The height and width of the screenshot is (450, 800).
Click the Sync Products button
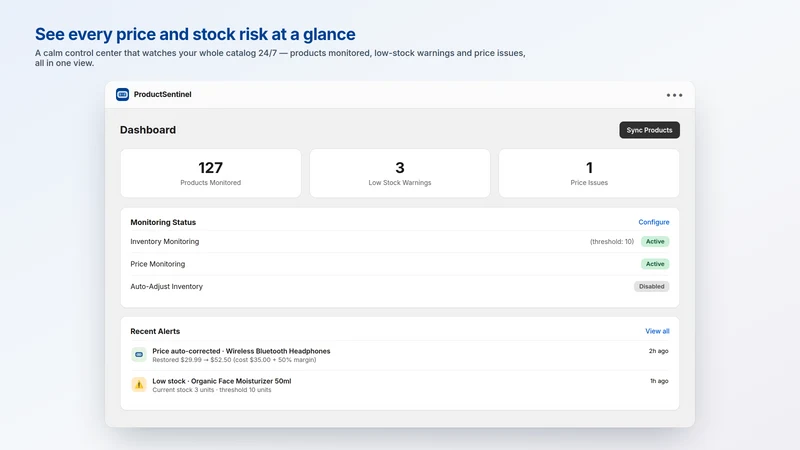(x=649, y=130)
